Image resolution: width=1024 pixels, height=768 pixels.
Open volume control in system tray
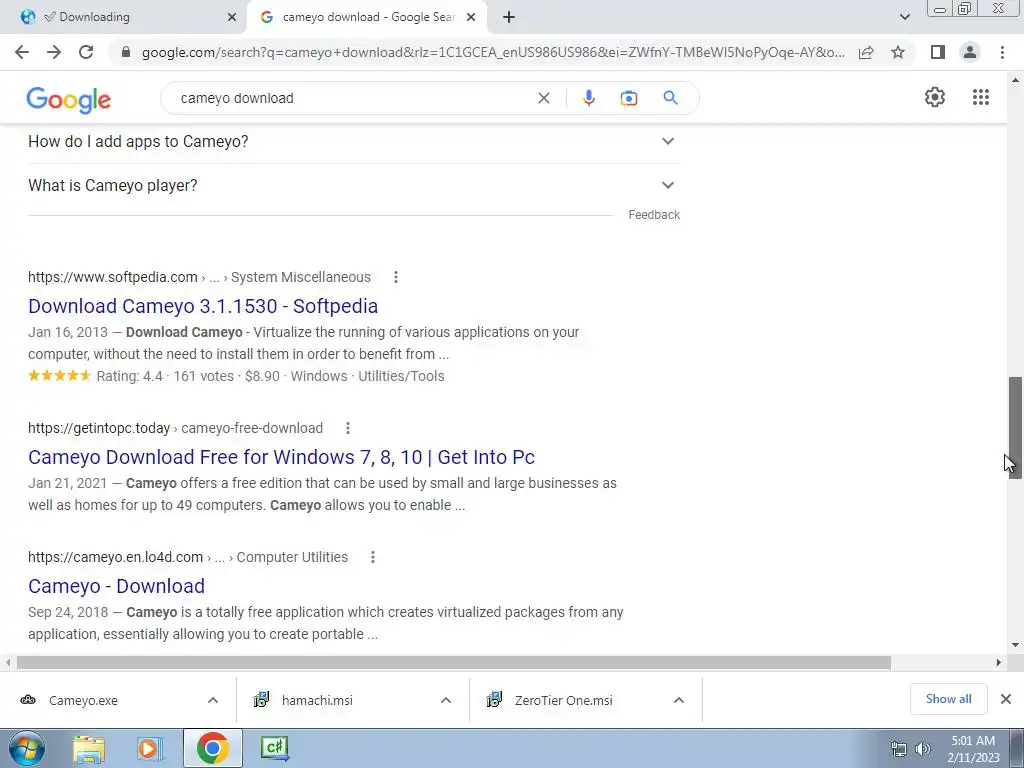pyautogui.click(x=922, y=749)
